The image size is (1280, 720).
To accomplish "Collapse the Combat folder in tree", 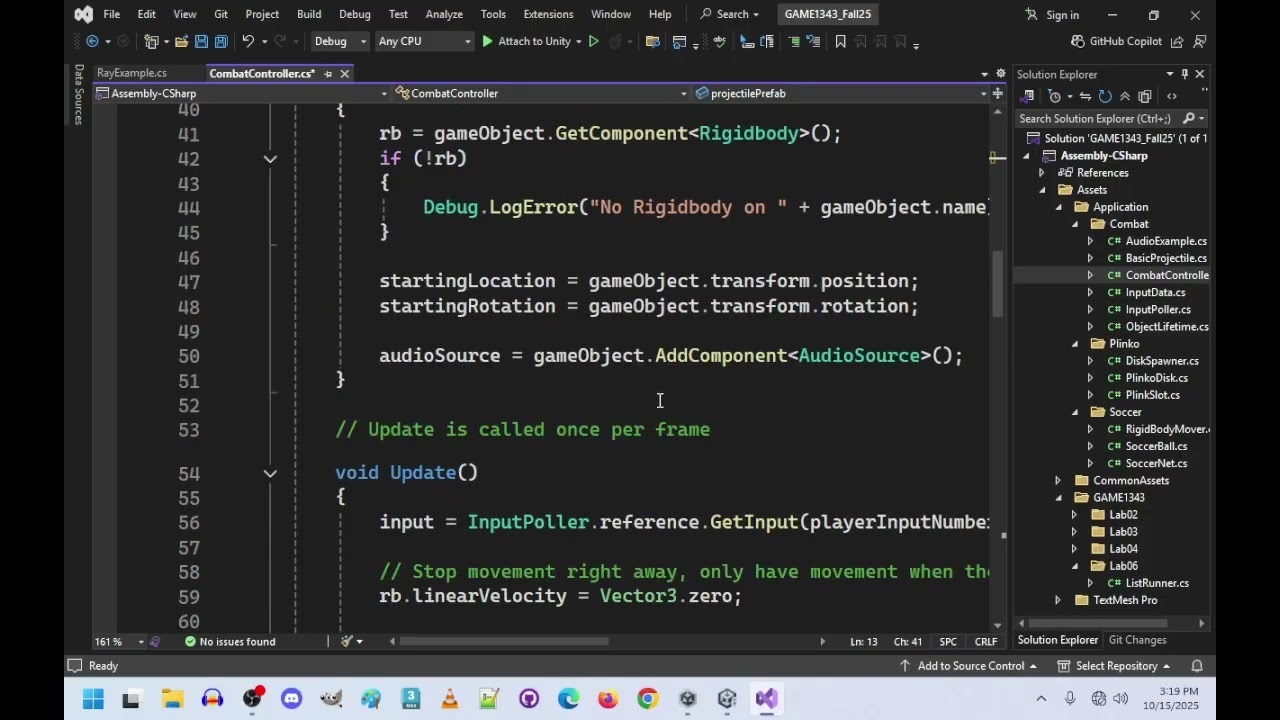I will pos(1075,224).
